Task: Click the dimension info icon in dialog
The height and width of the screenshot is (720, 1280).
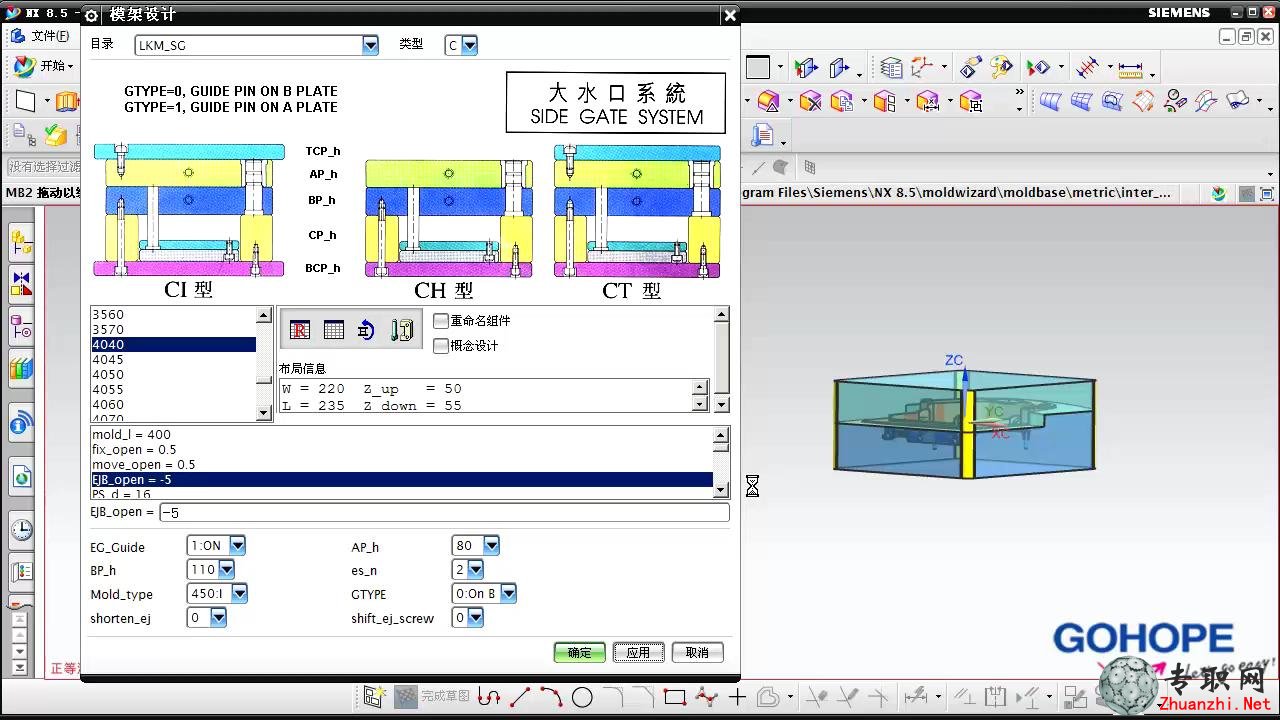Action: tap(402, 330)
